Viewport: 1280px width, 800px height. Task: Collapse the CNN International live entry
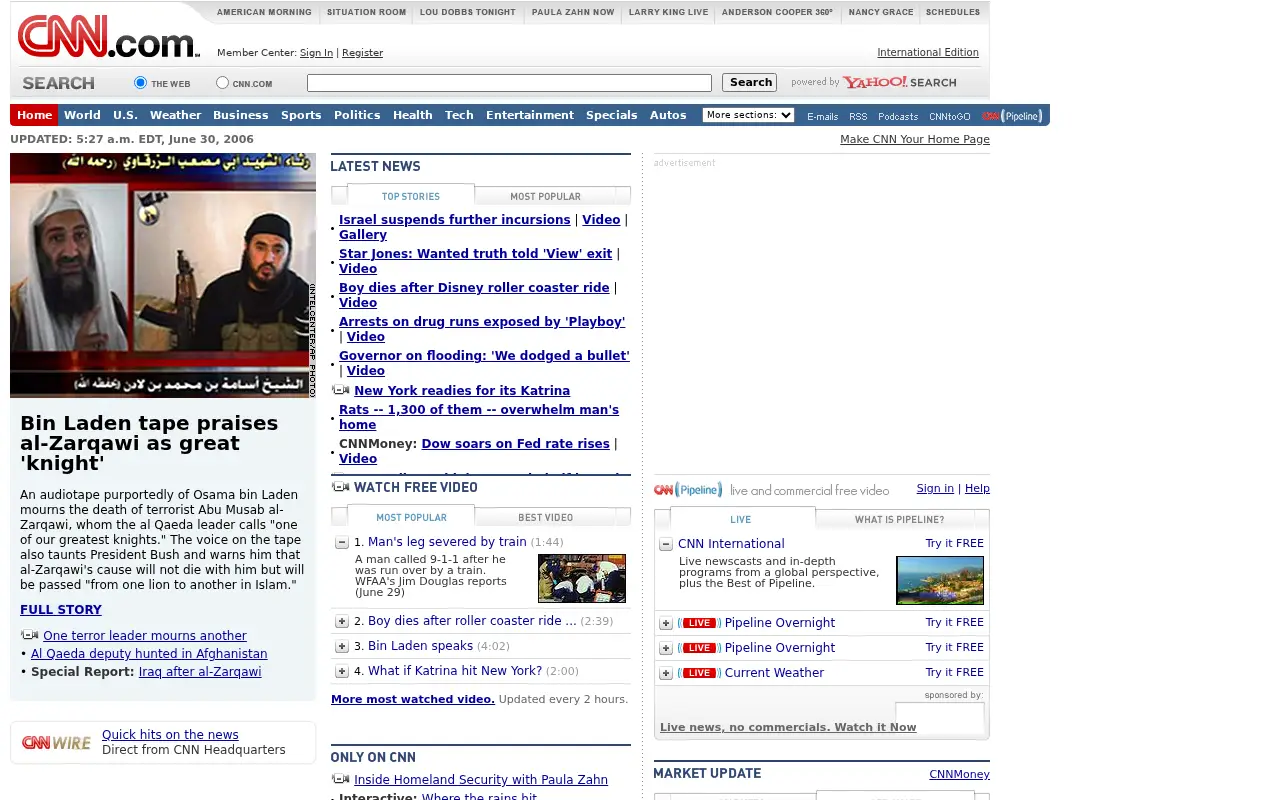coord(666,544)
